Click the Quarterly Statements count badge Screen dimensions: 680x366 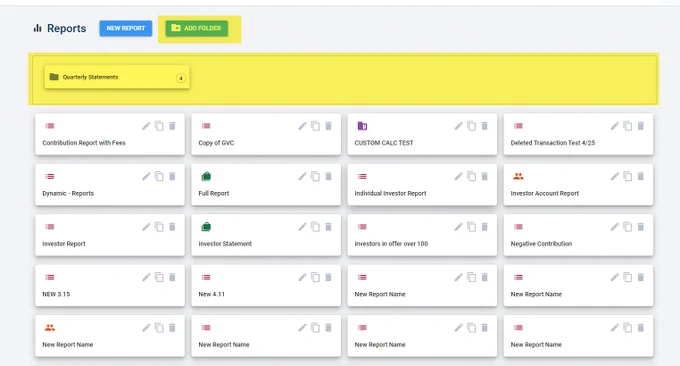[x=181, y=78]
